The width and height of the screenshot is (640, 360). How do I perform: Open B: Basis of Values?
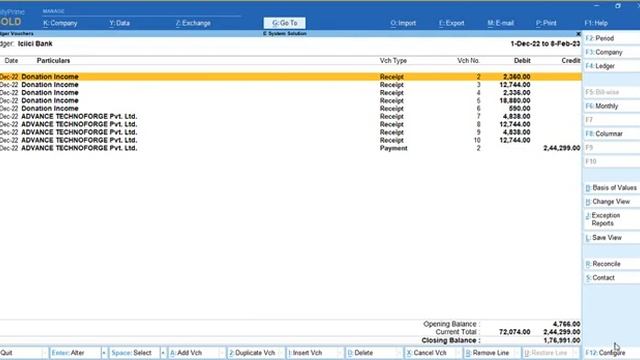pyautogui.click(x=611, y=188)
